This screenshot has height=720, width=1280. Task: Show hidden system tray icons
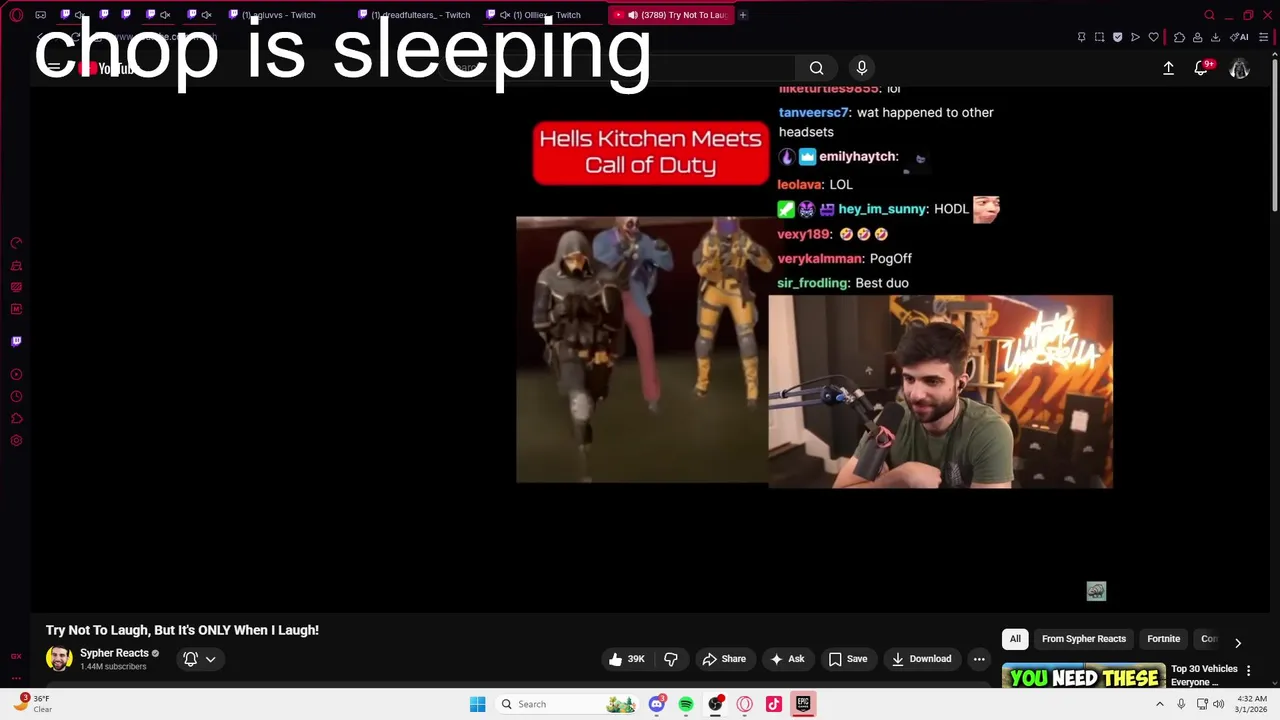(1160, 704)
